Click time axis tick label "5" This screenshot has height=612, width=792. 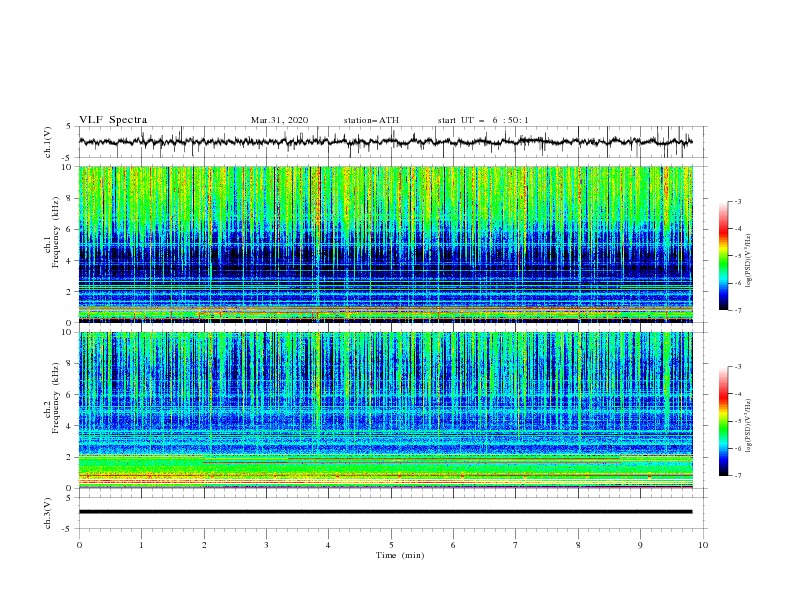391,545
